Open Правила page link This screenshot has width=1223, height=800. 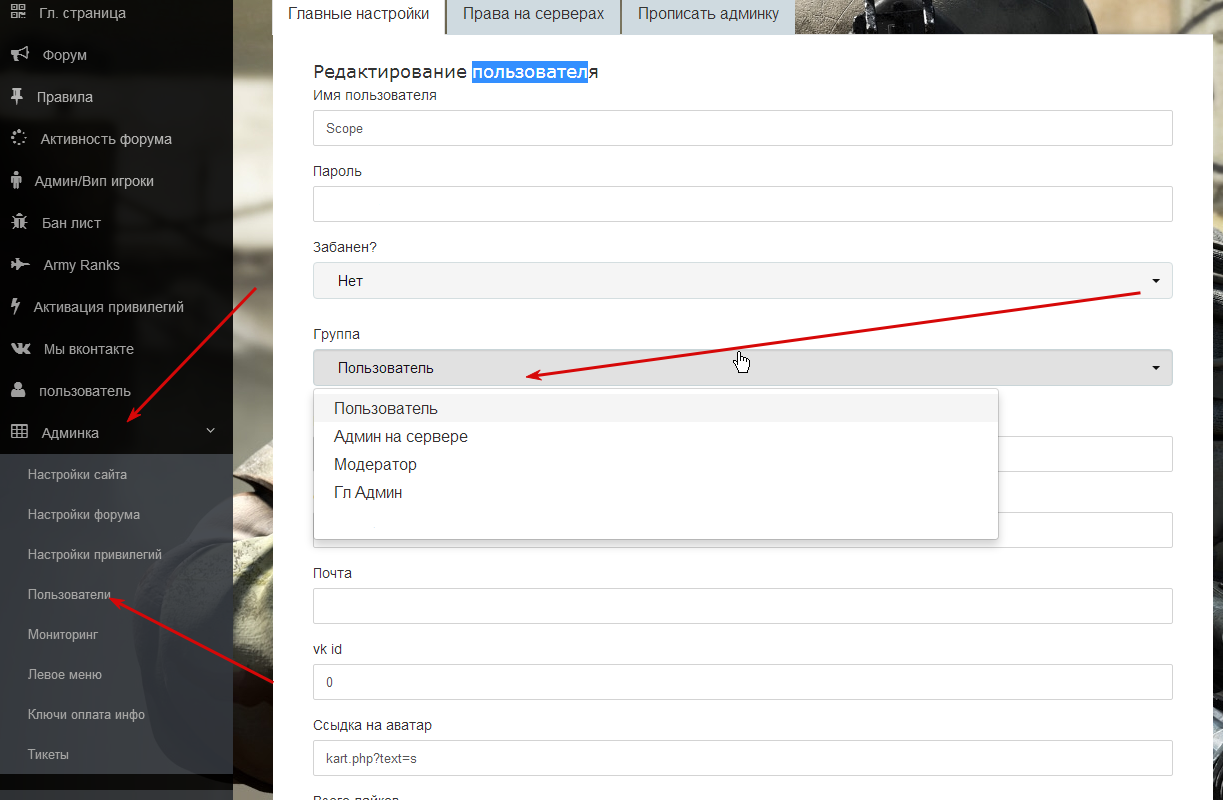(65, 97)
